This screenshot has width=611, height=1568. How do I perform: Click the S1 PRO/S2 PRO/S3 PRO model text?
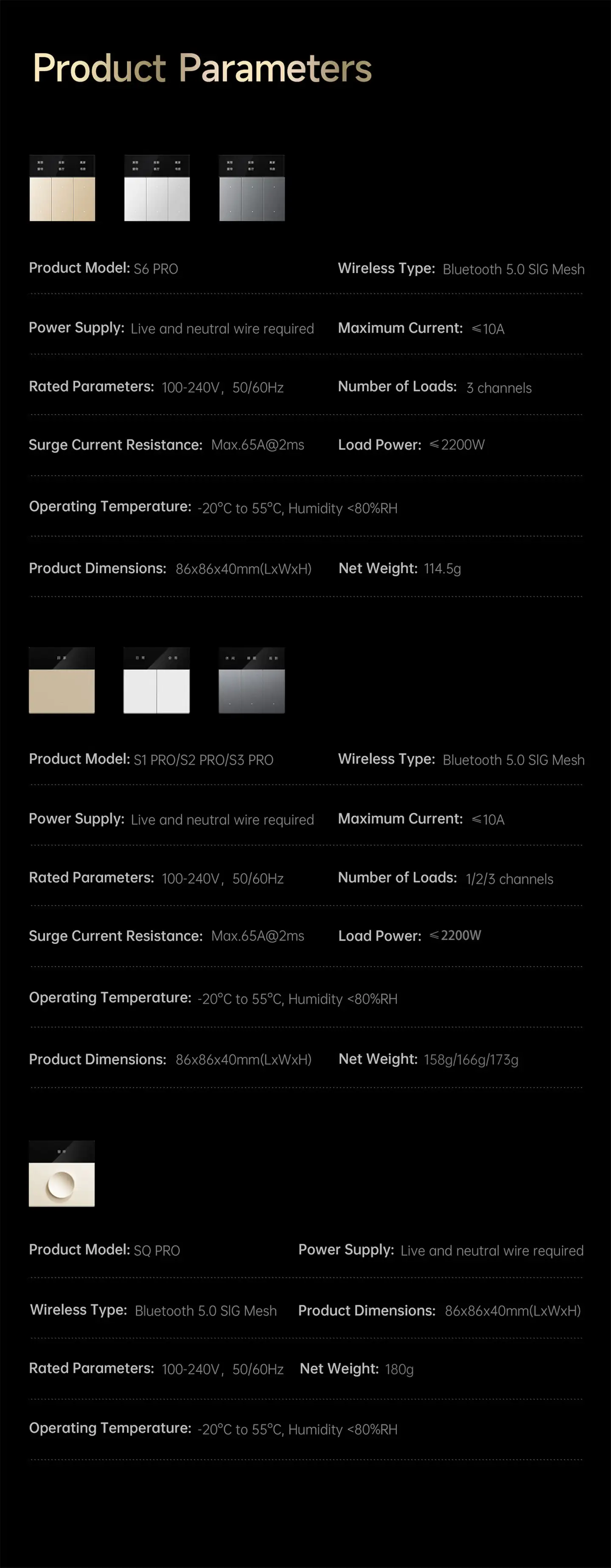coord(204,760)
